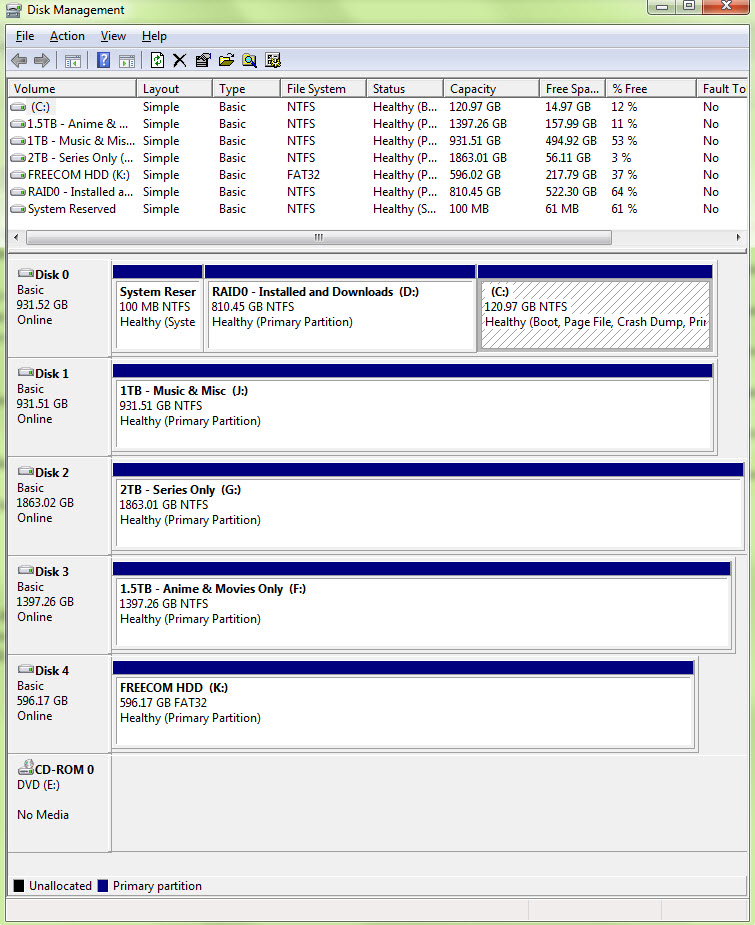Sort by the Layout column header

tap(174, 88)
